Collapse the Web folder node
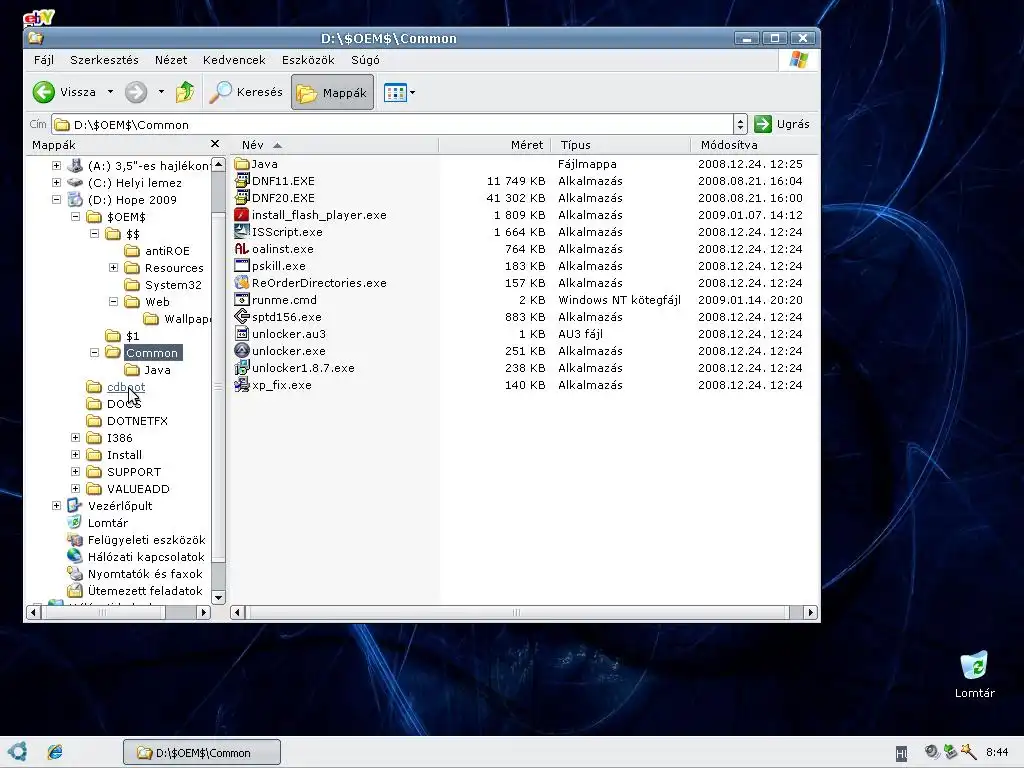The image size is (1024, 768). [113, 302]
